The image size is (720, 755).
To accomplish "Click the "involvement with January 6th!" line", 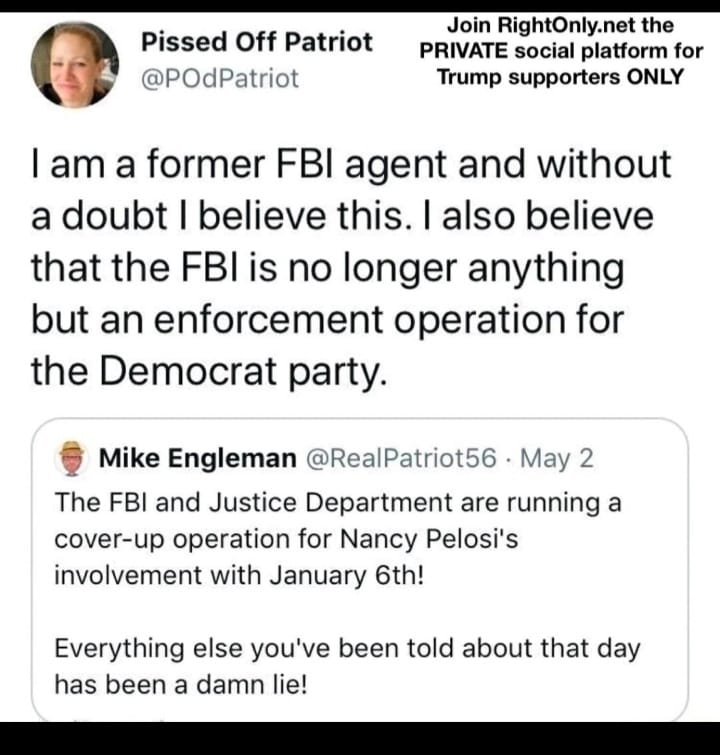I will [240, 576].
